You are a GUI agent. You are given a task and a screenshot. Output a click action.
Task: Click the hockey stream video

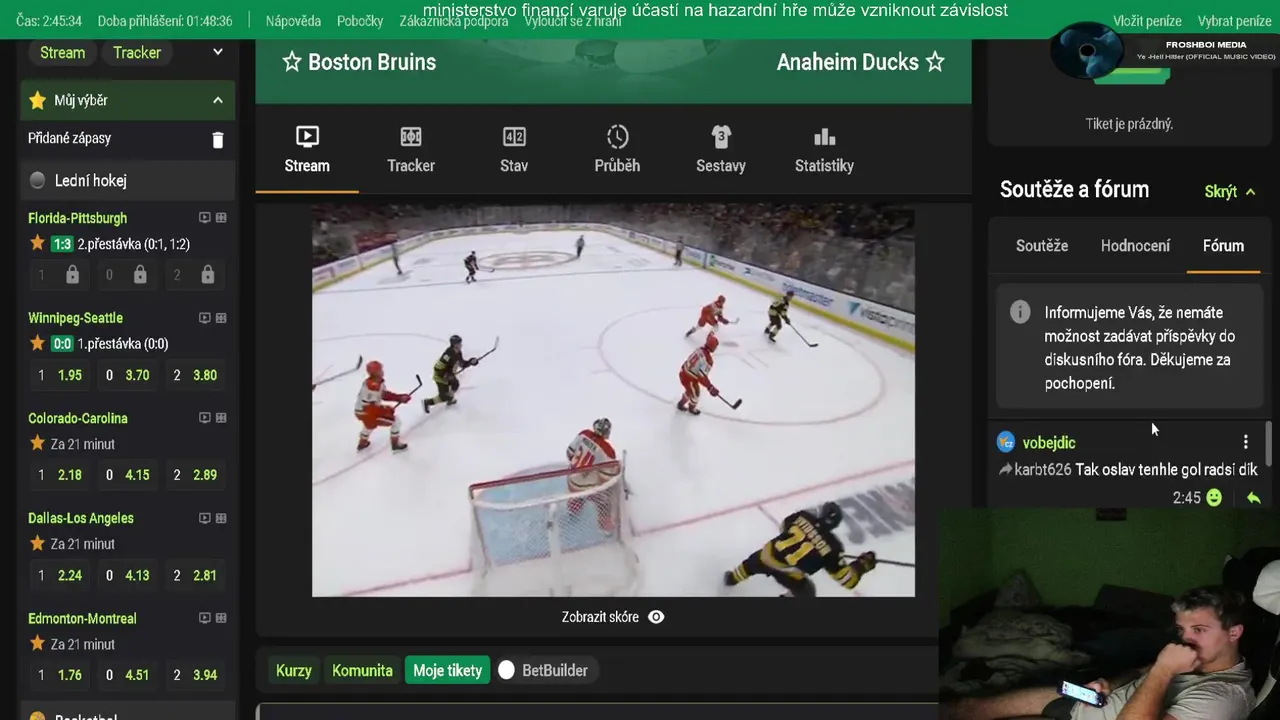click(613, 401)
